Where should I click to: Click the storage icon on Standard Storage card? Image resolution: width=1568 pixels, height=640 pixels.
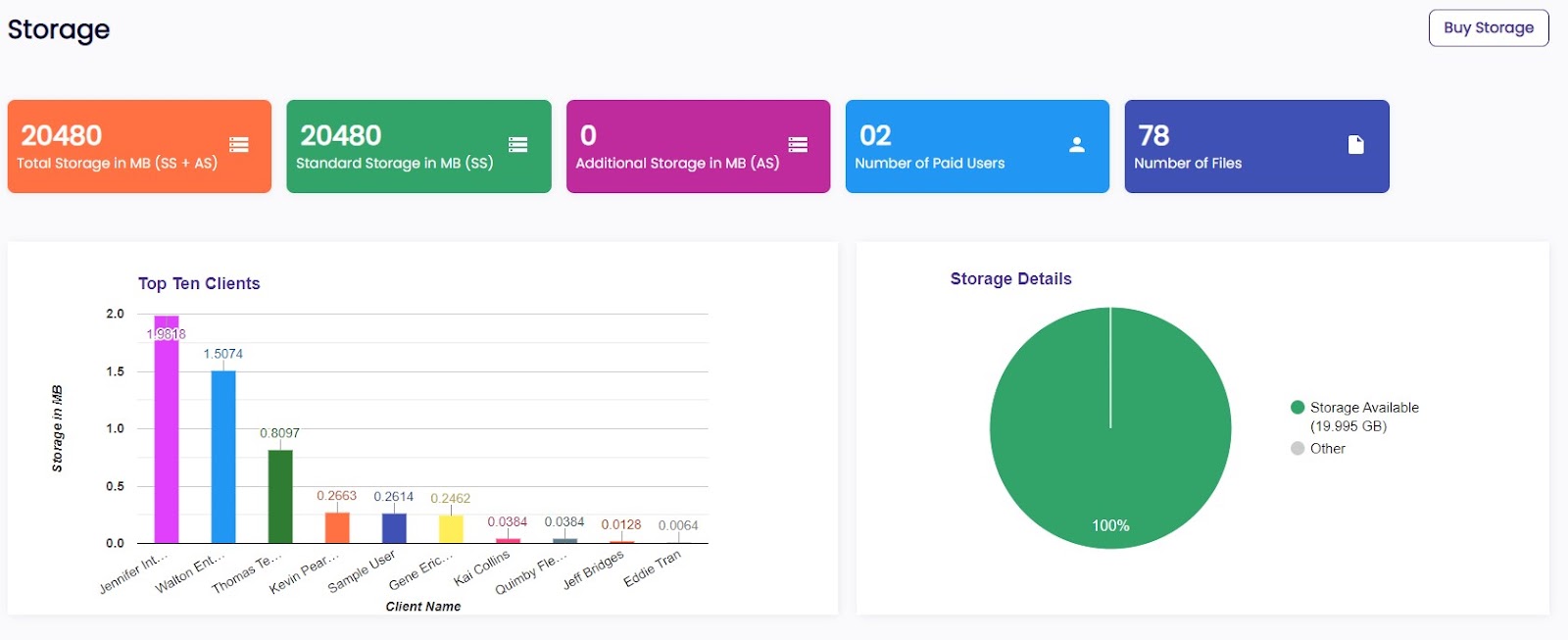tap(518, 145)
